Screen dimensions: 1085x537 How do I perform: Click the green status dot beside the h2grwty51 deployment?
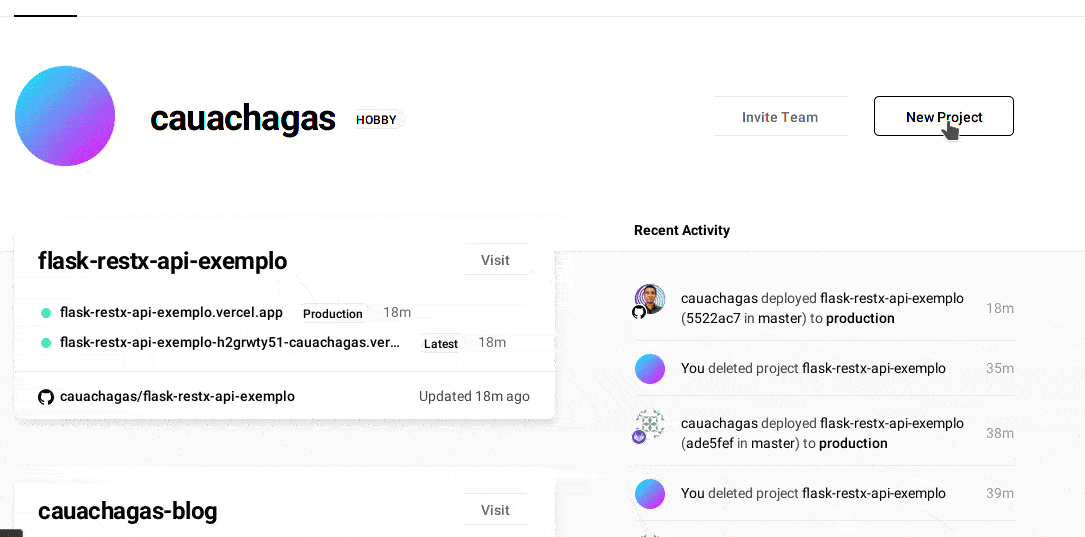[45, 343]
